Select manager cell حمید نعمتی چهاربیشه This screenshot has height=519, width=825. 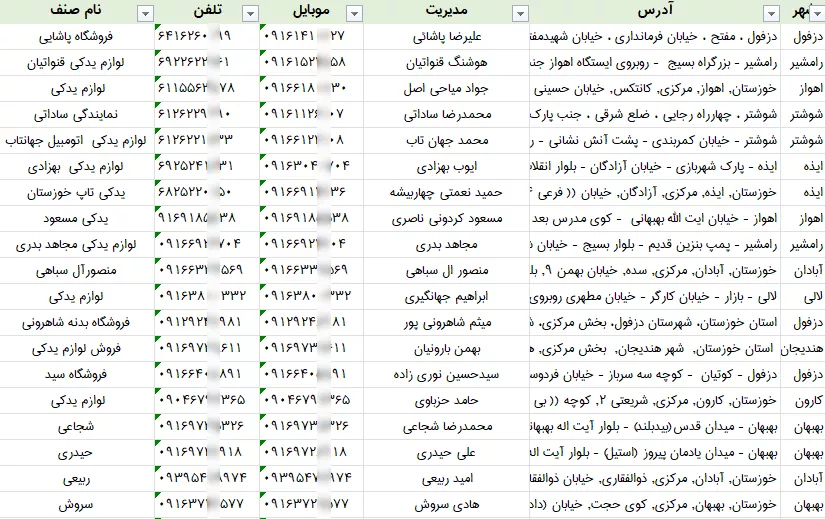point(447,193)
